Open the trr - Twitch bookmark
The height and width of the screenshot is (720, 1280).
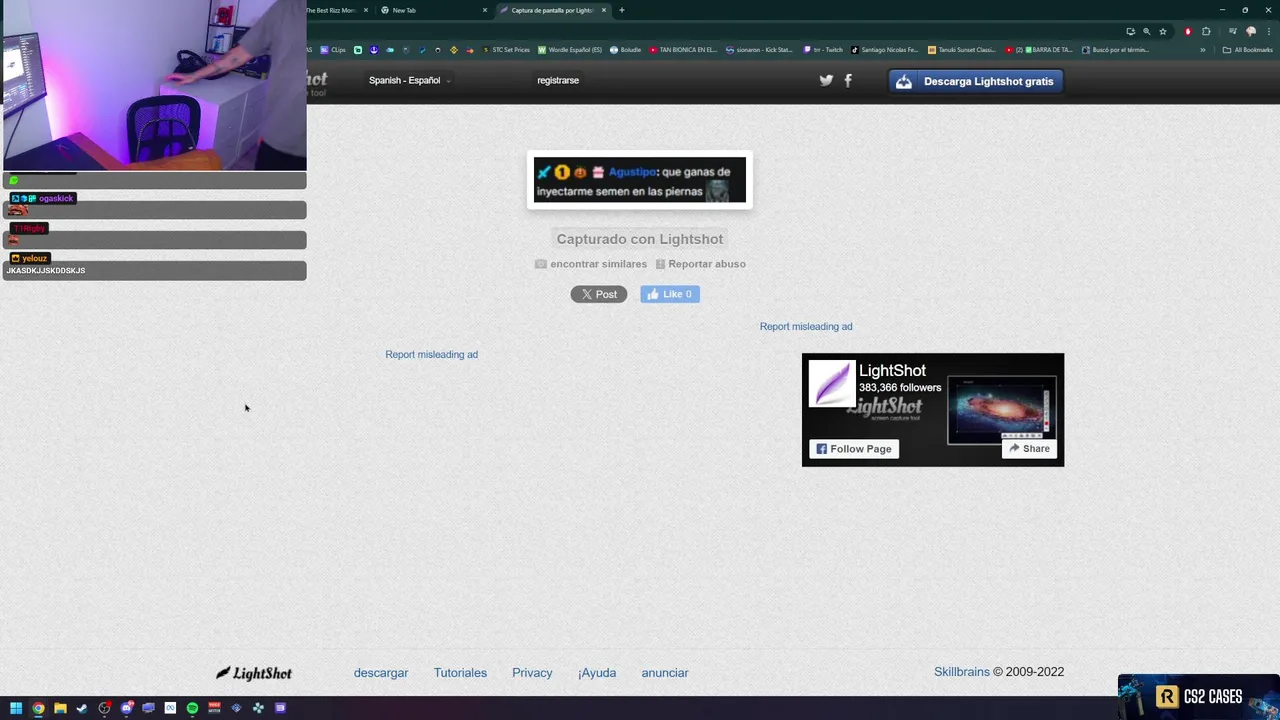coord(823,50)
